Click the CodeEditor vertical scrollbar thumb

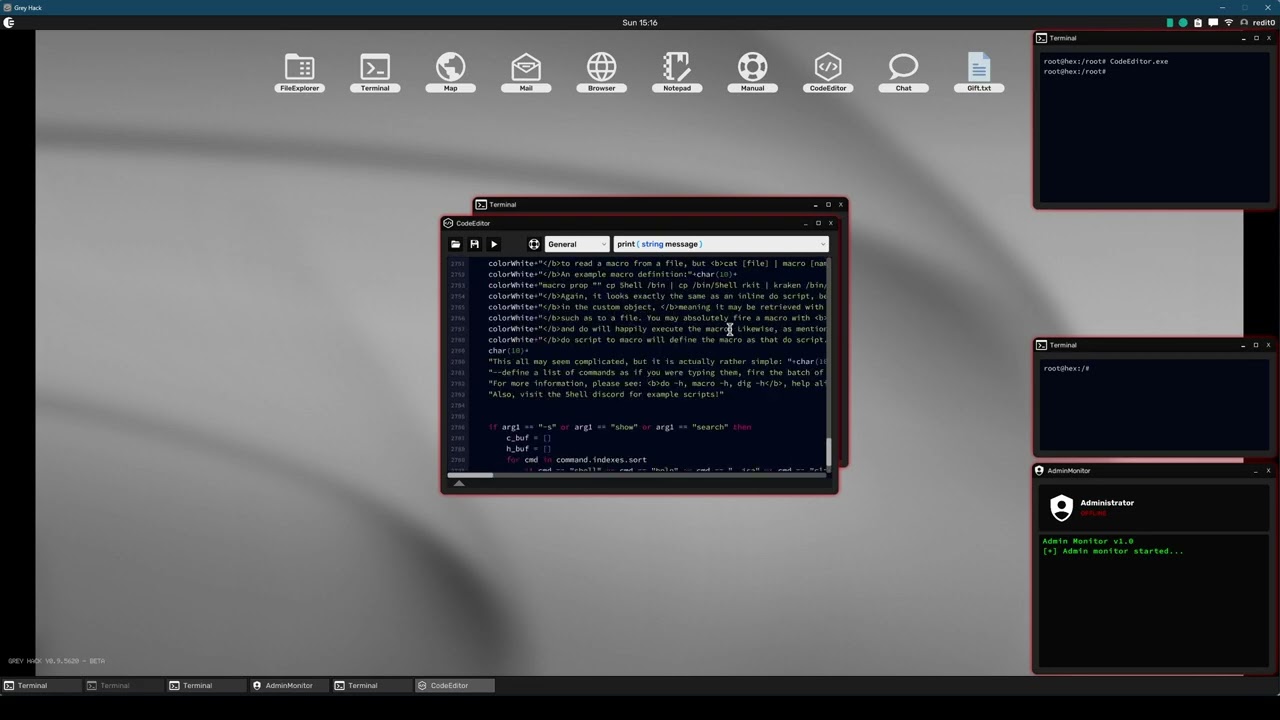coord(828,451)
